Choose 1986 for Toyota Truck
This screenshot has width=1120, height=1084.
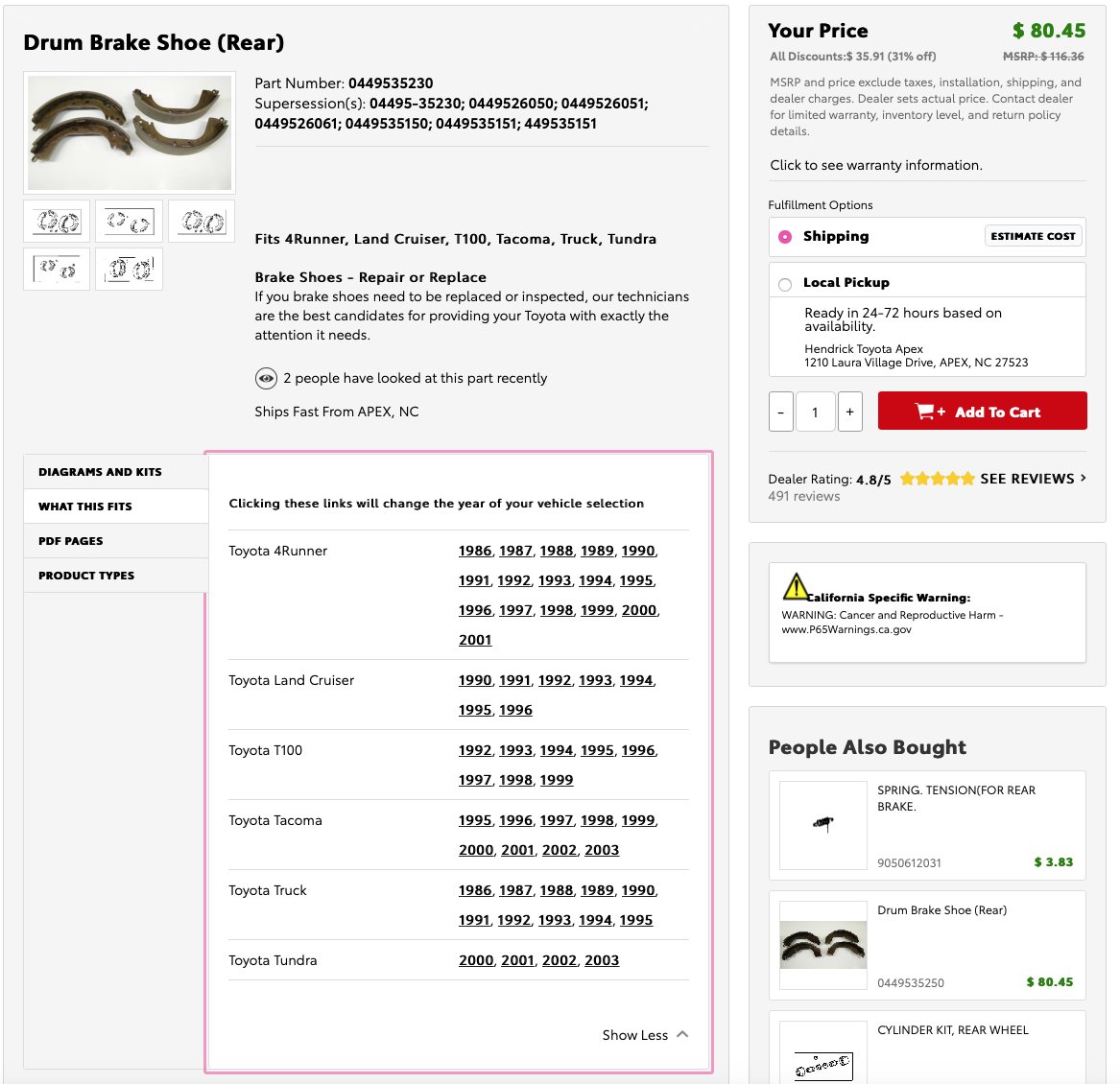475,890
